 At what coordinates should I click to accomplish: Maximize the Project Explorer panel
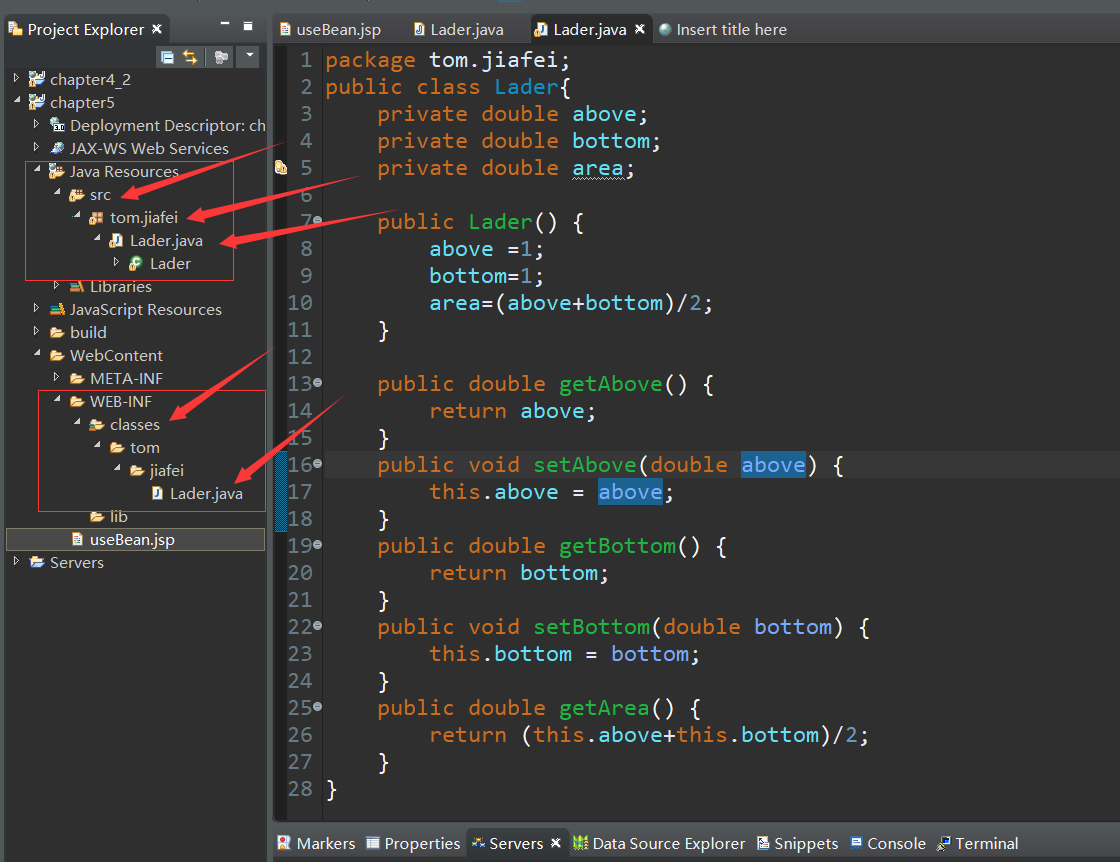point(248,26)
